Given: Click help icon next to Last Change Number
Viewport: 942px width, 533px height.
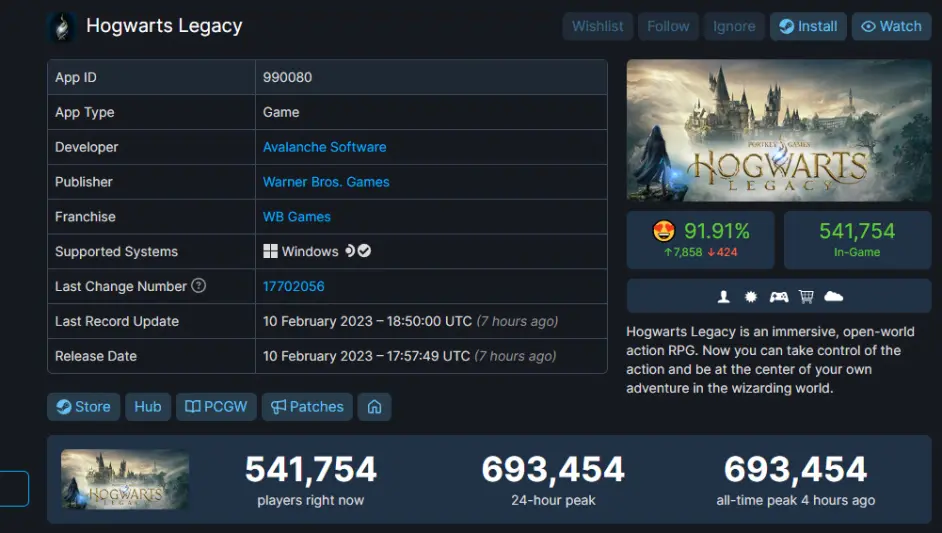Looking at the screenshot, I should click(198, 285).
